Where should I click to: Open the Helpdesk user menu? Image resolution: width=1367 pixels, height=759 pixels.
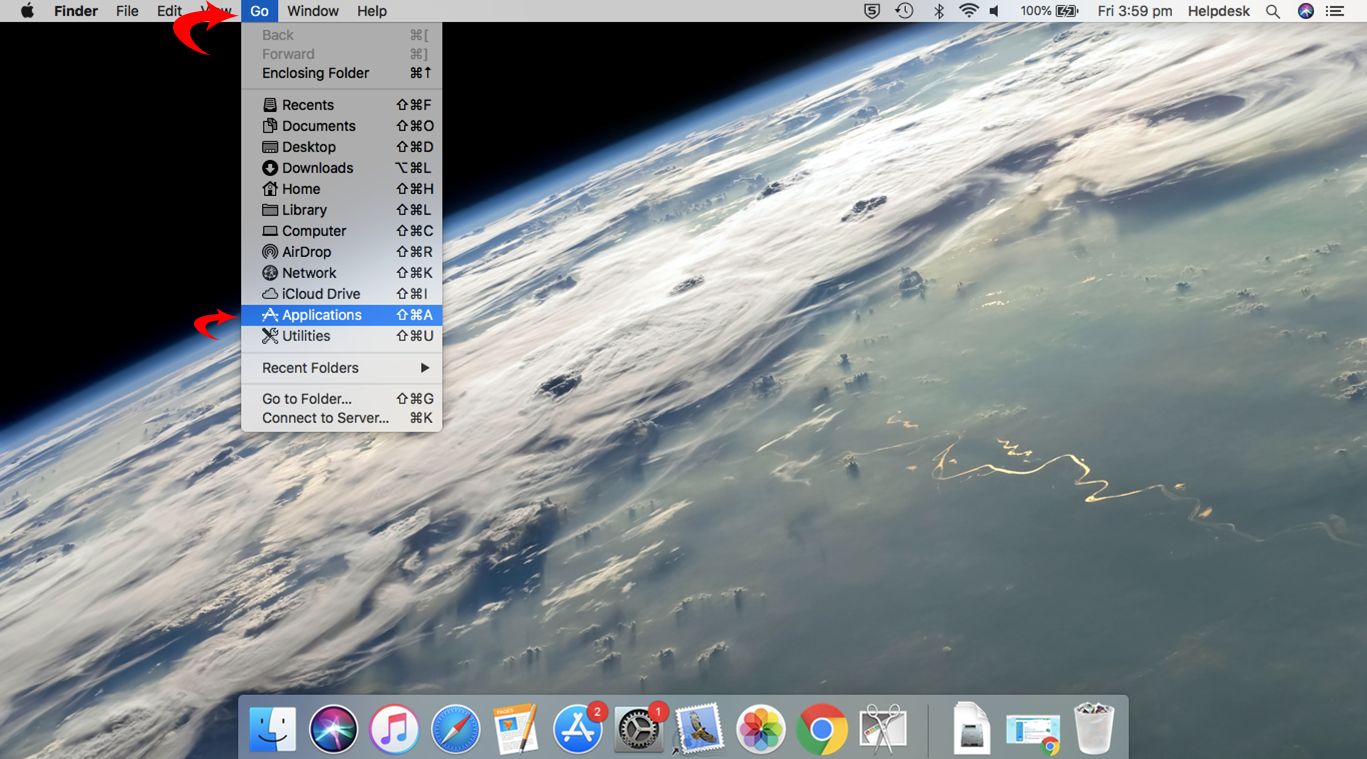click(x=1219, y=11)
